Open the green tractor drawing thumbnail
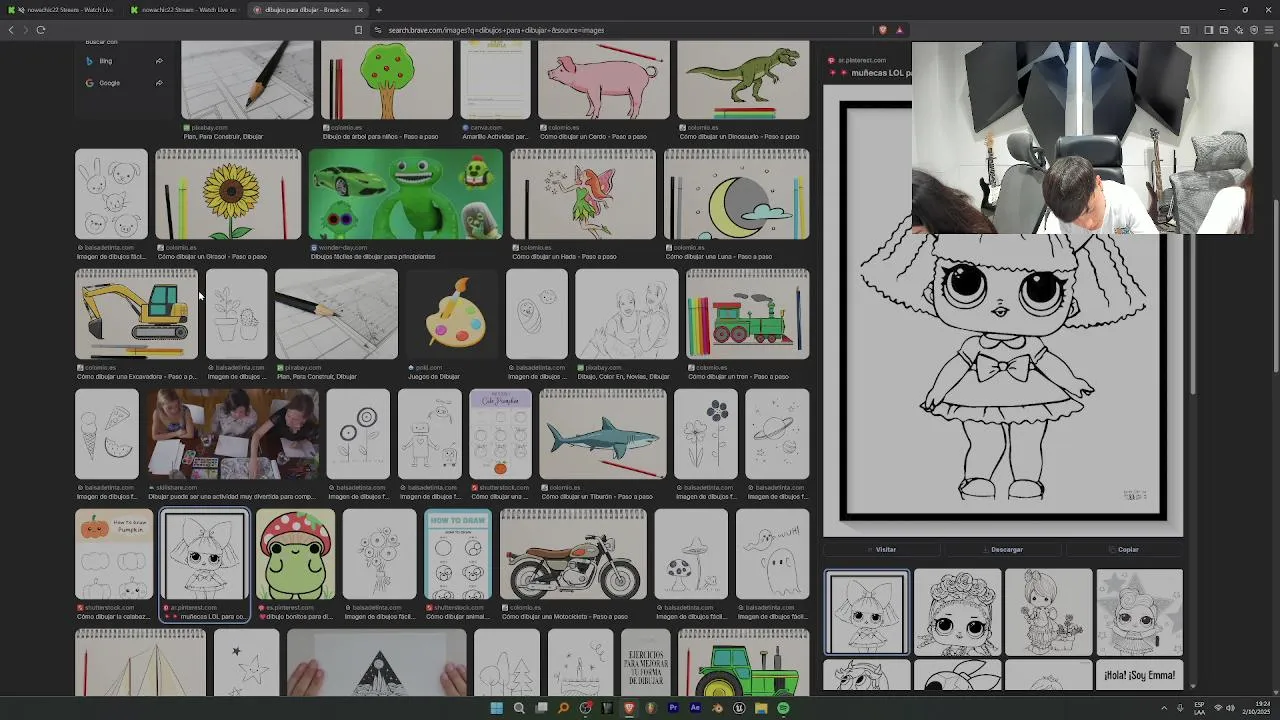The height and width of the screenshot is (720, 1280). (x=743, y=662)
